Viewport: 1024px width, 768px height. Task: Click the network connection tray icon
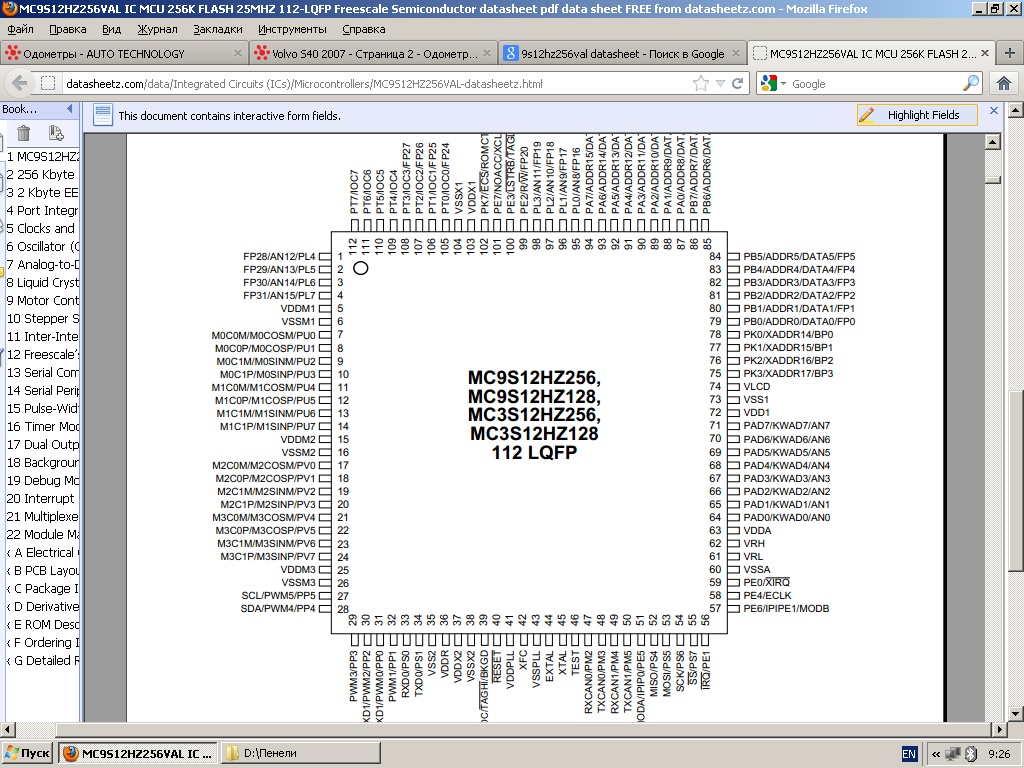click(953, 754)
